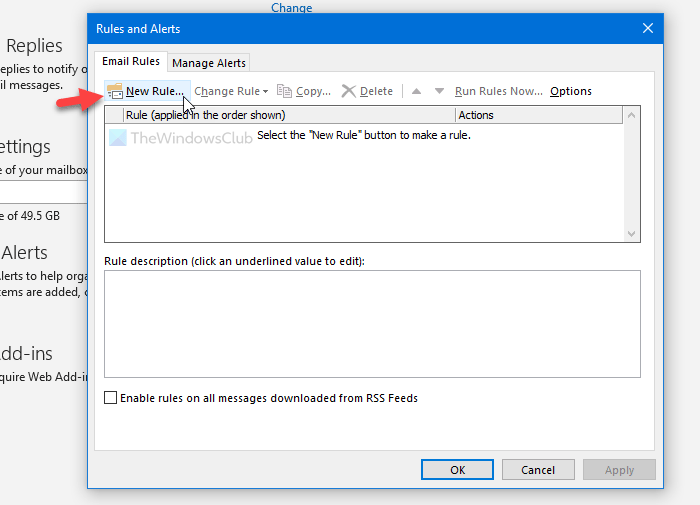Viewport: 700px width, 505px height.
Task: Enable rules on RSS Feeds messages checkbox
Action: 110,397
